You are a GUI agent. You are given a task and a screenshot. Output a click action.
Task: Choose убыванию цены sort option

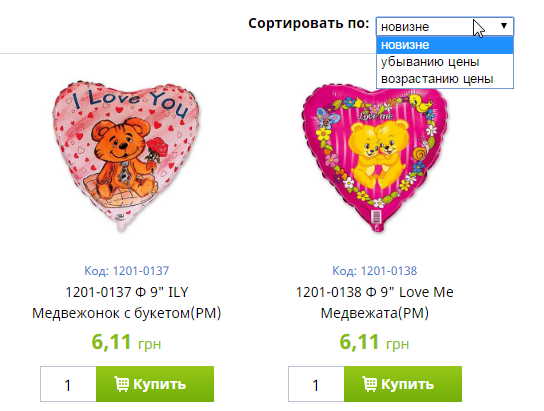point(445,62)
